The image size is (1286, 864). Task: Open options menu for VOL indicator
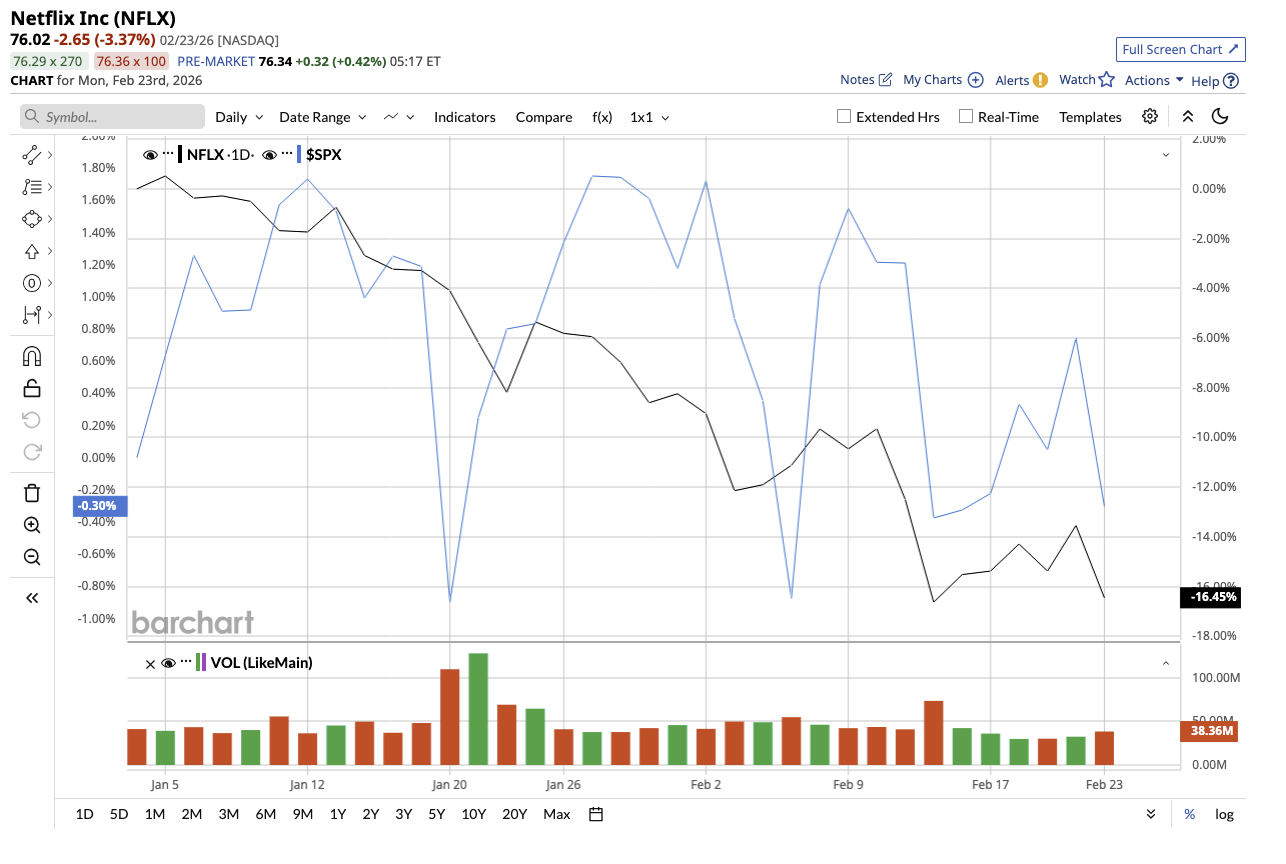point(186,662)
